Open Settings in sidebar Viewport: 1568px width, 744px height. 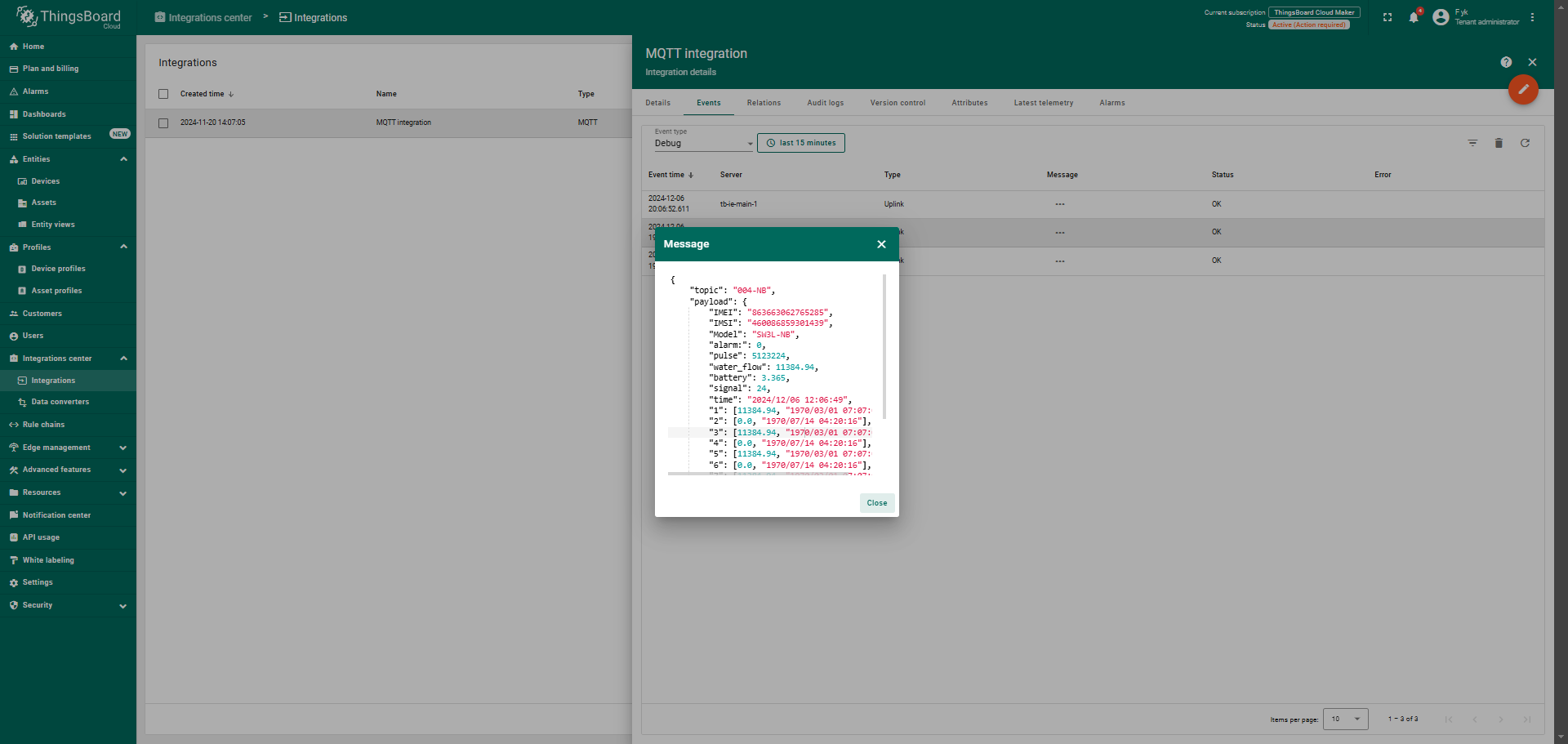68,582
